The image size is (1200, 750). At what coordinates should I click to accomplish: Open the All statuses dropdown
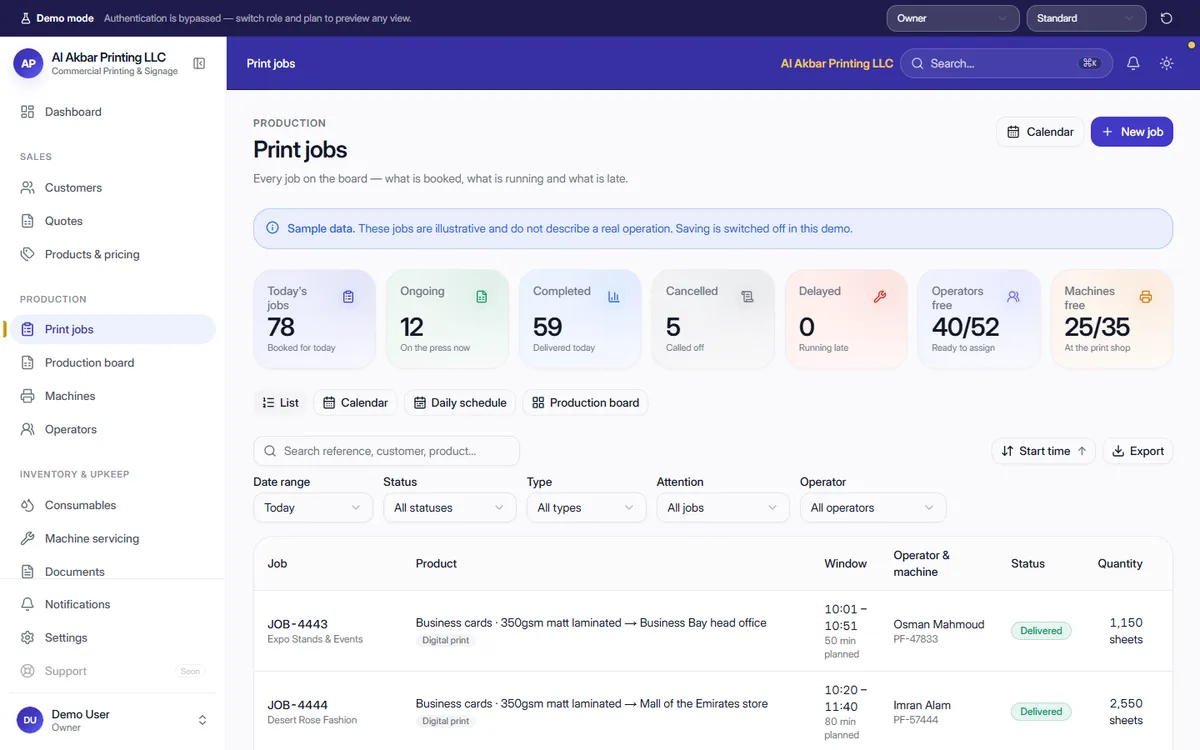pos(449,508)
